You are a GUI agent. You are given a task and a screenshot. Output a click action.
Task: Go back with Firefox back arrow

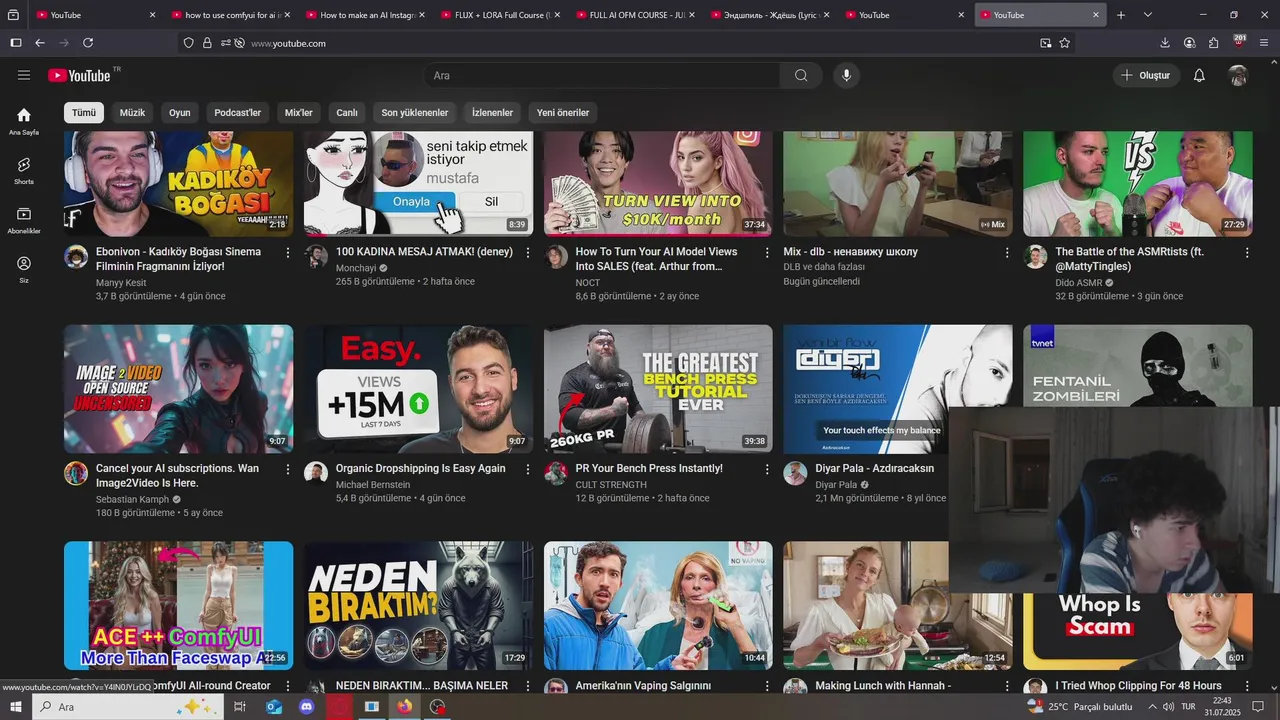coord(40,43)
